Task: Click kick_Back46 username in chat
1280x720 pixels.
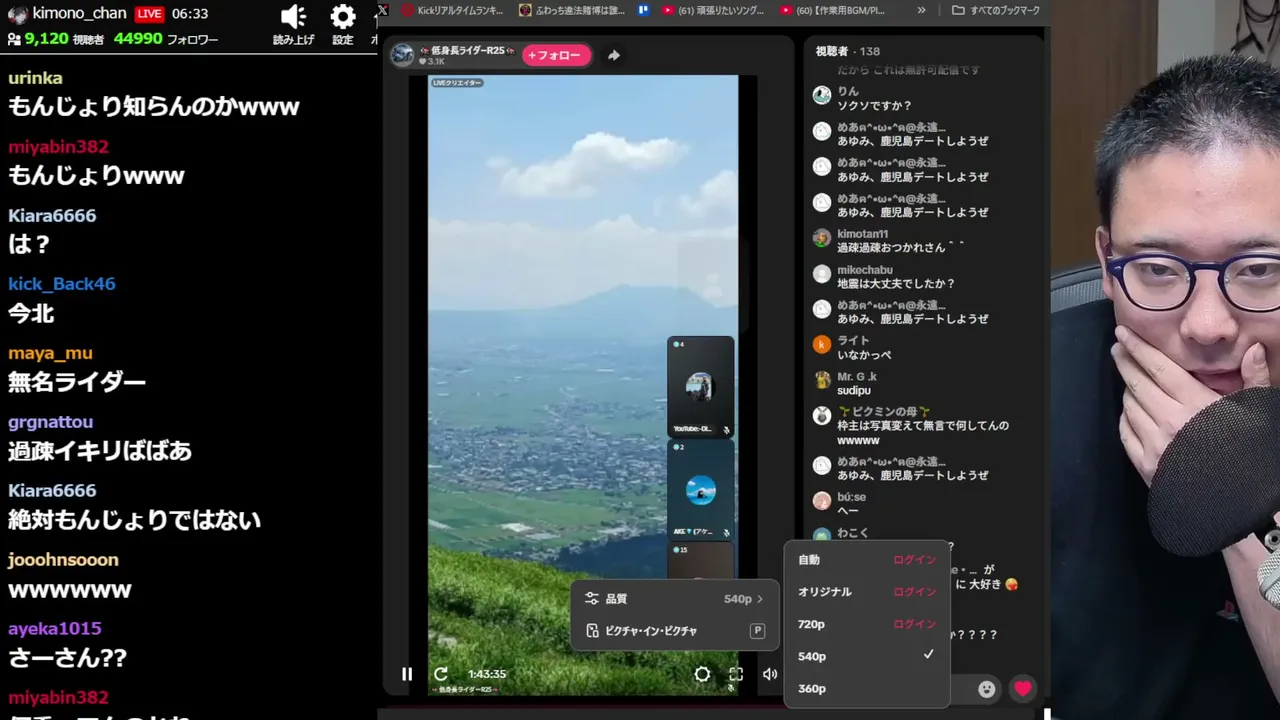Action: coord(62,284)
